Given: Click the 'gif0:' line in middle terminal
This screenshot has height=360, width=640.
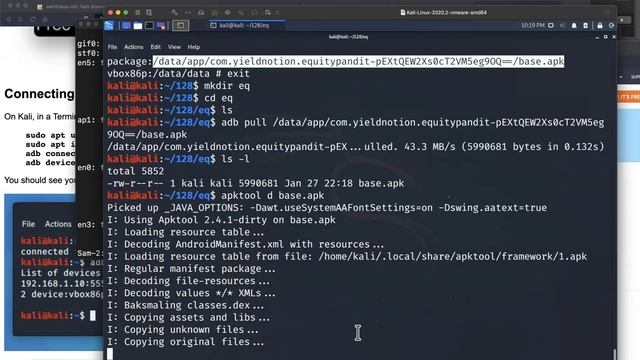Looking at the screenshot, I should 89,44.
